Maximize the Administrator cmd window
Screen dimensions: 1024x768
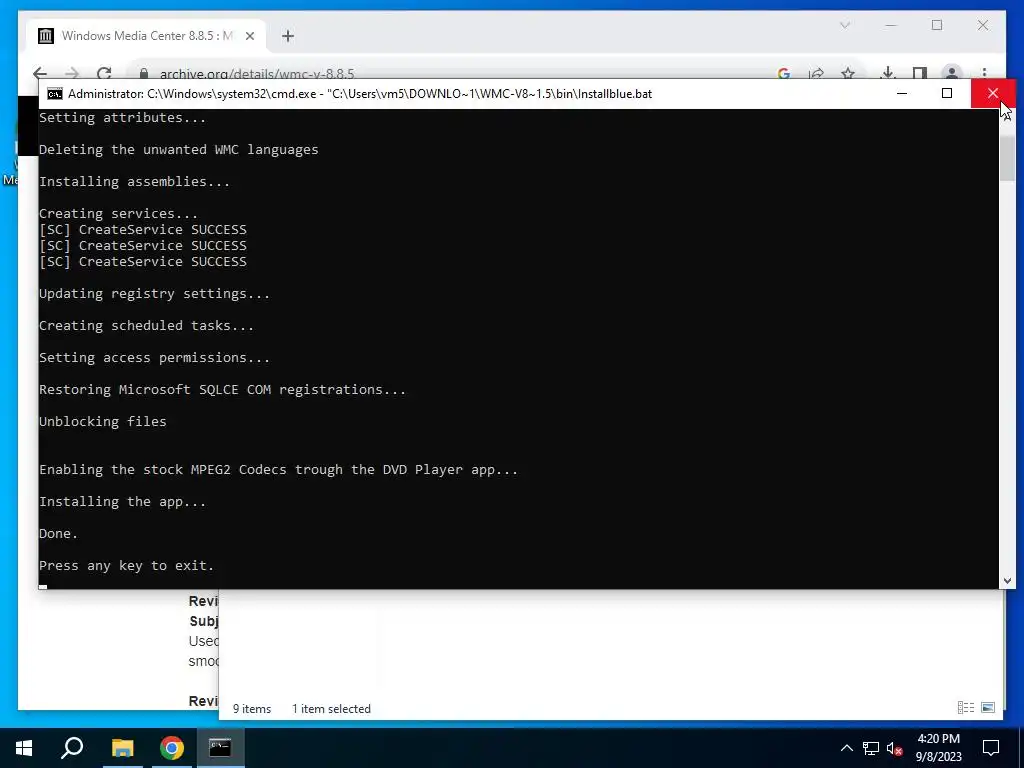click(947, 93)
